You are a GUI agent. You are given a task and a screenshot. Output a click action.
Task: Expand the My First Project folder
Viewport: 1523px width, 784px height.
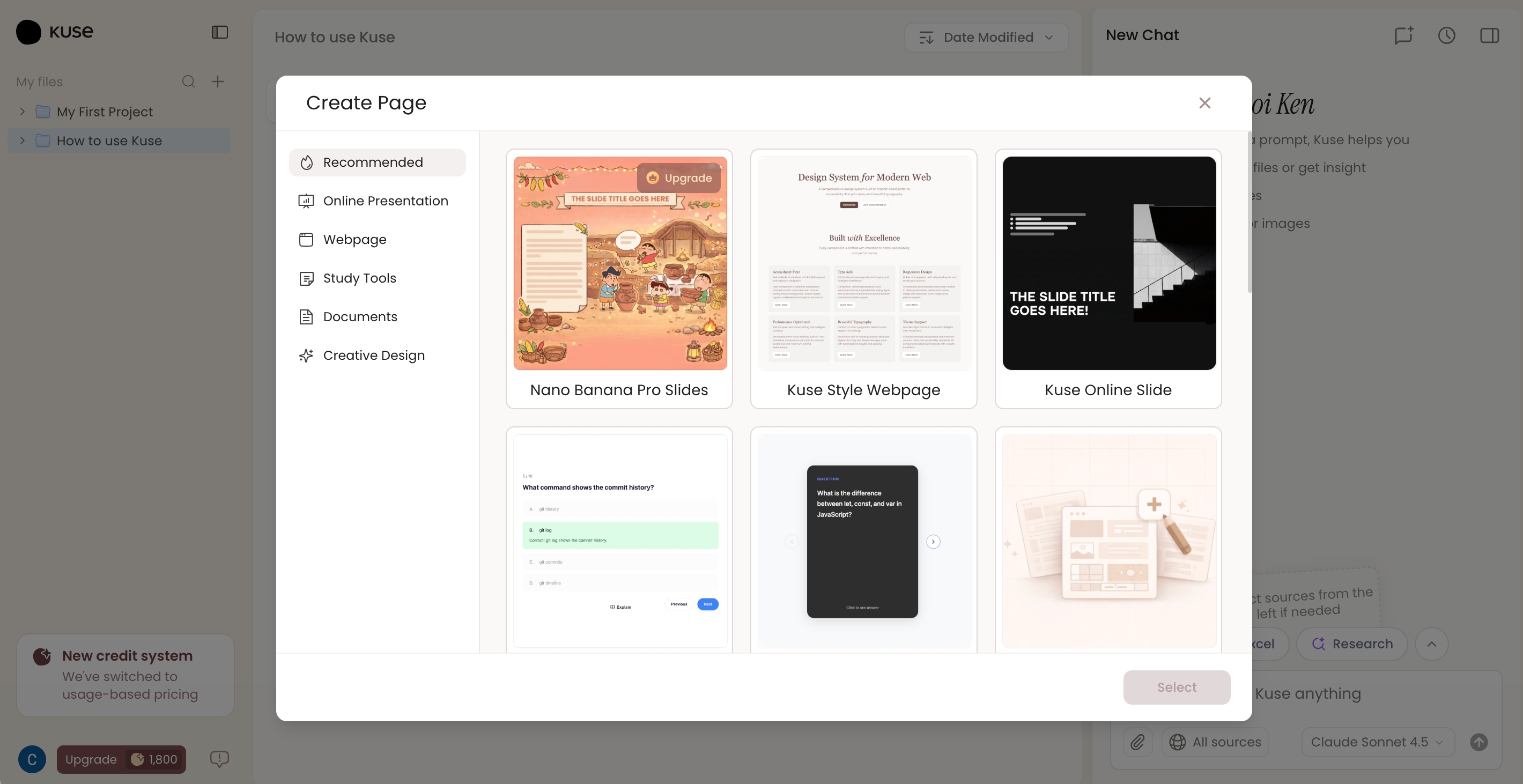point(23,112)
